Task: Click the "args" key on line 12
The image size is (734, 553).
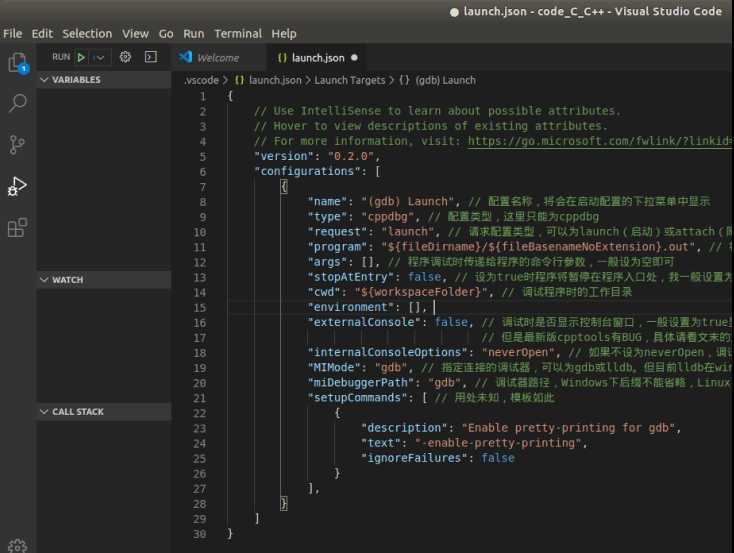Action: 327,262
